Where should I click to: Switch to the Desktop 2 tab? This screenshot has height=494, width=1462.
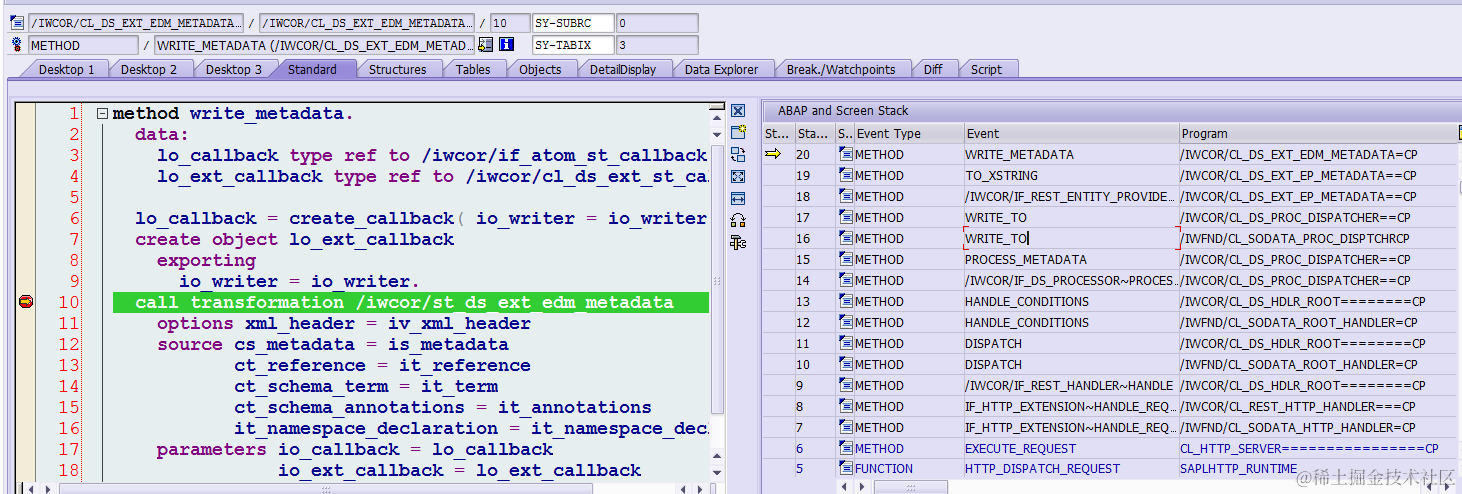pos(149,69)
